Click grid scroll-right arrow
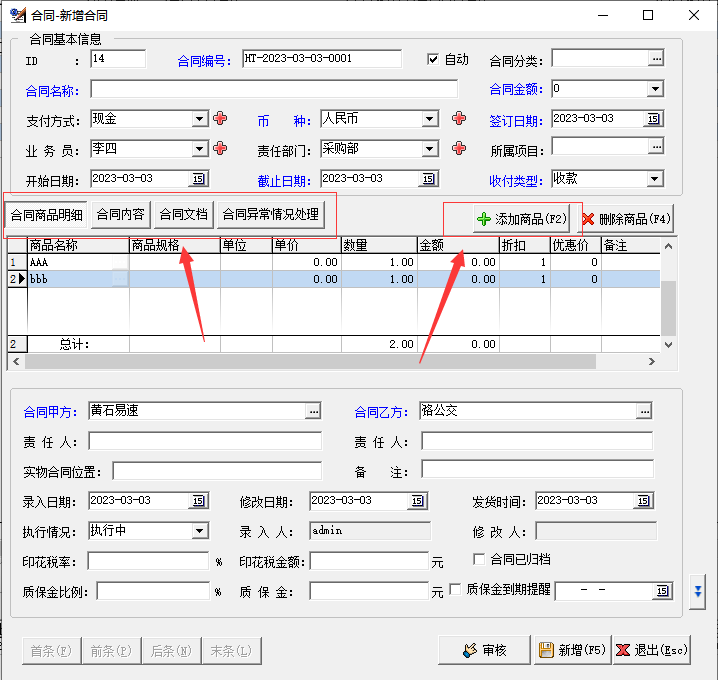This screenshot has height=680, width=718. coord(652,362)
